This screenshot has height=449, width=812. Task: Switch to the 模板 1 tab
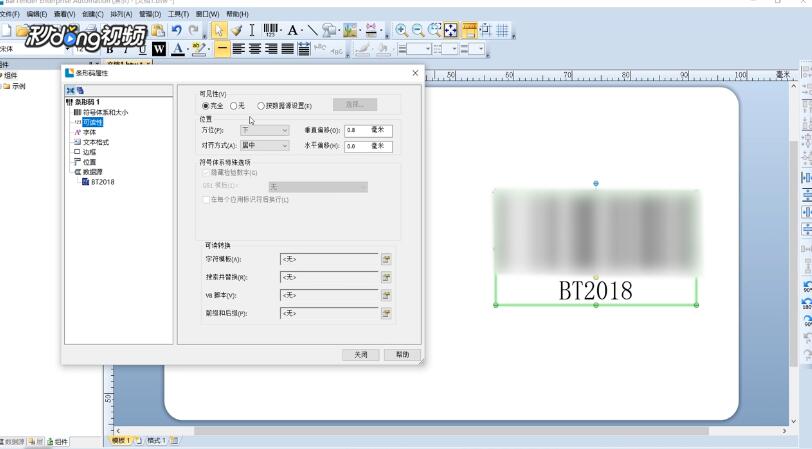click(x=121, y=441)
